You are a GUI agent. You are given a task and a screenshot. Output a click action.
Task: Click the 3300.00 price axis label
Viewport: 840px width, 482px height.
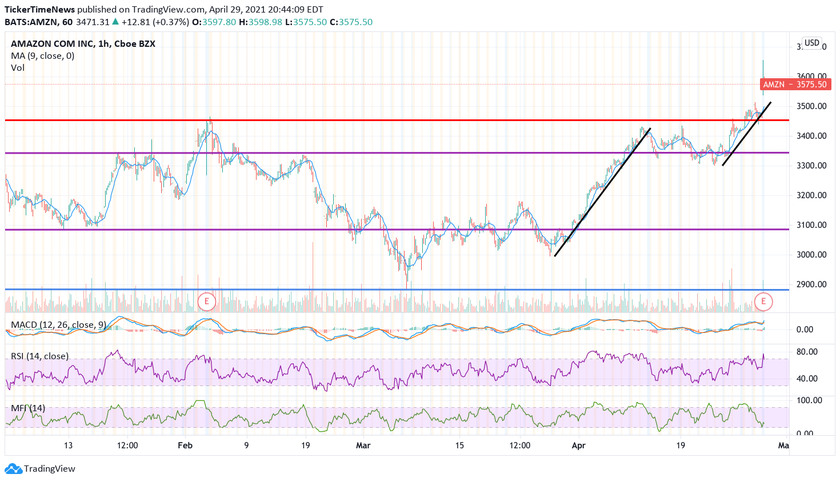click(x=811, y=165)
